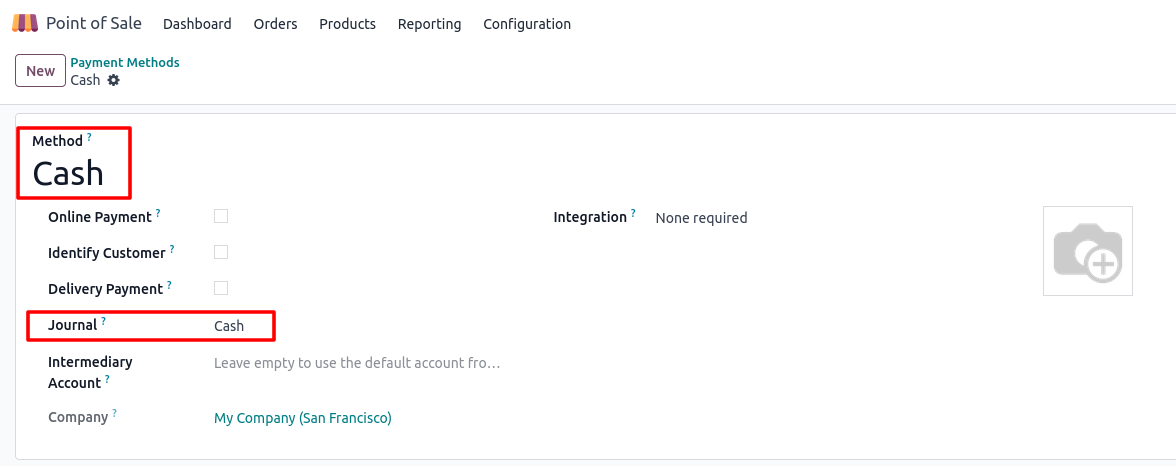Screen dimensions: 1176x466
Task: Open the Intermediary Account selection field
Action: coord(357,363)
